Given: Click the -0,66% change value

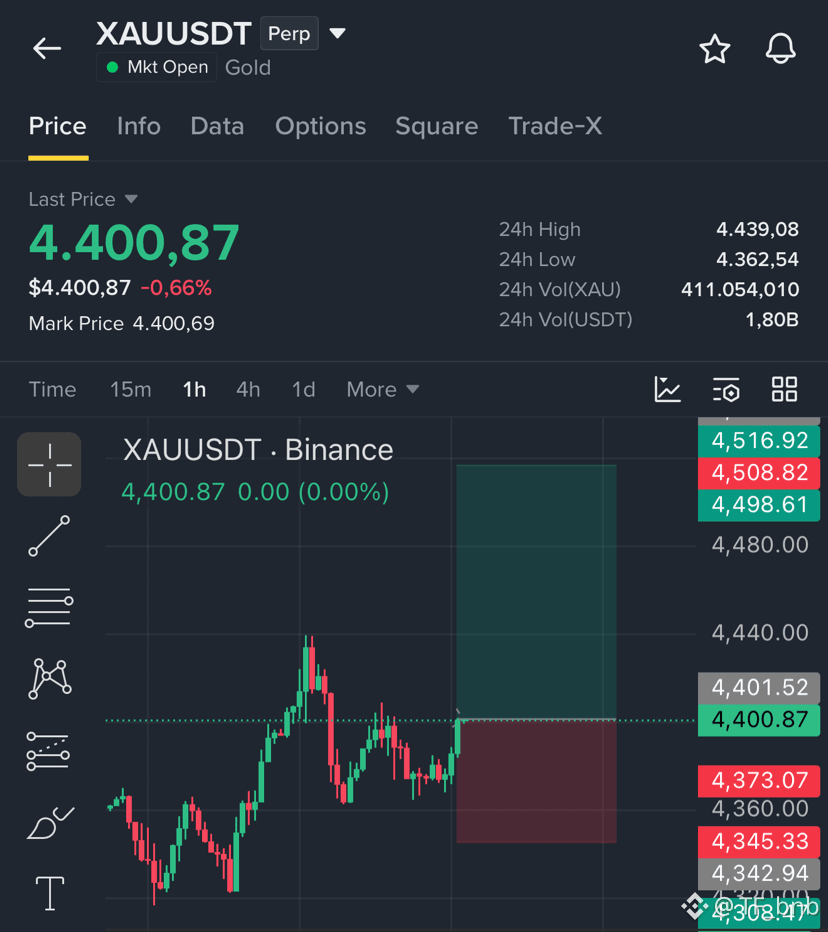Looking at the screenshot, I should tap(176, 288).
